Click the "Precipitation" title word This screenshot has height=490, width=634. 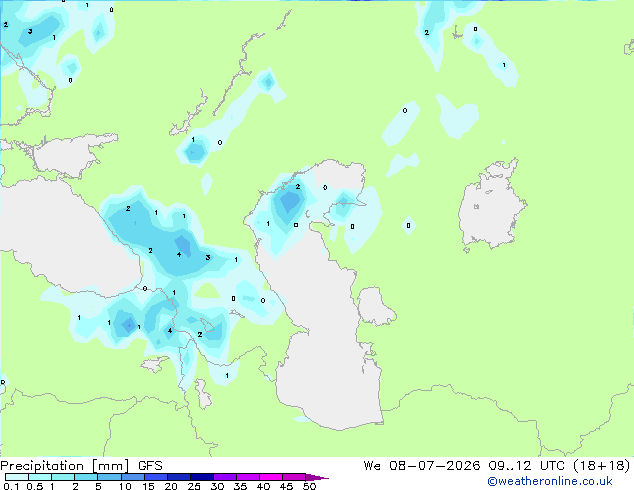42,466
